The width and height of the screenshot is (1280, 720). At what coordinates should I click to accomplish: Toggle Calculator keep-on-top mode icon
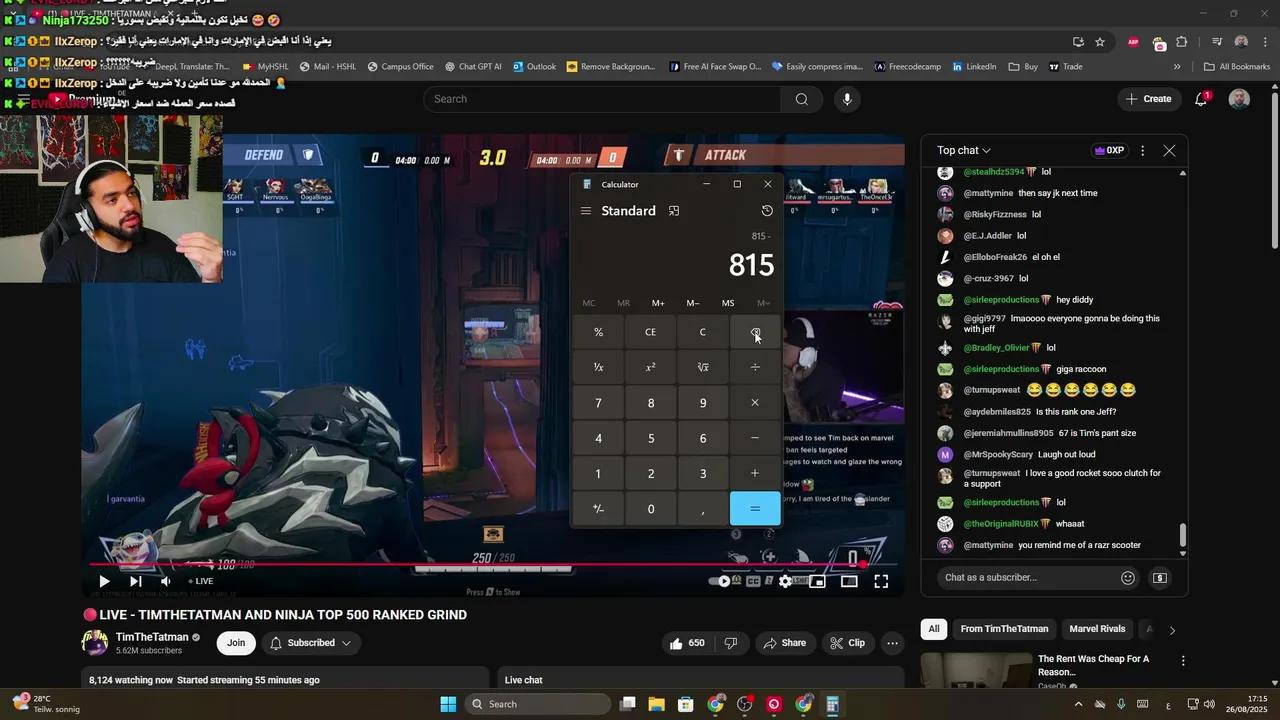pyautogui.click(x=674, y=211)
